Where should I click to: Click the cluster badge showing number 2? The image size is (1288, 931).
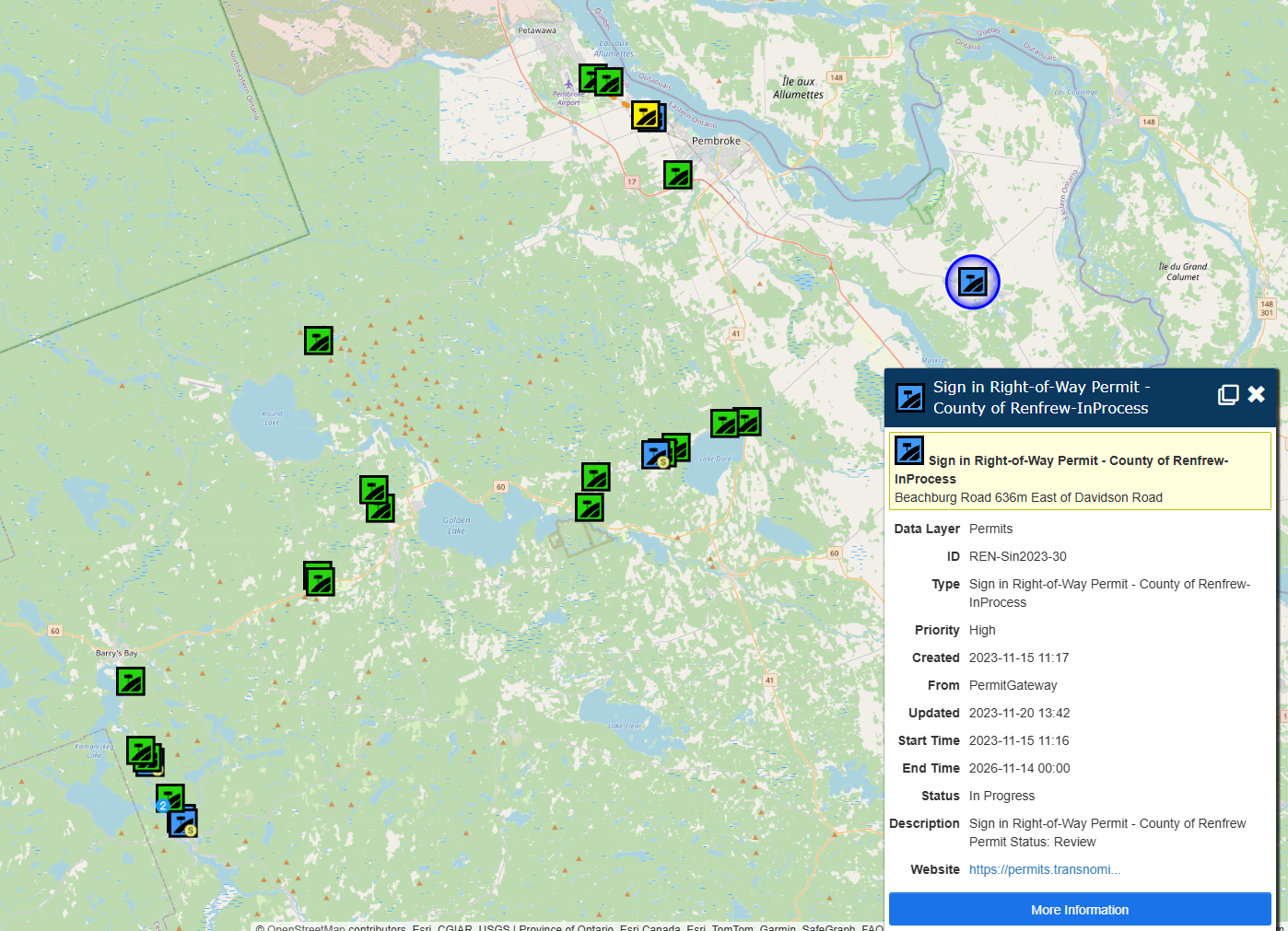(163, 806)
